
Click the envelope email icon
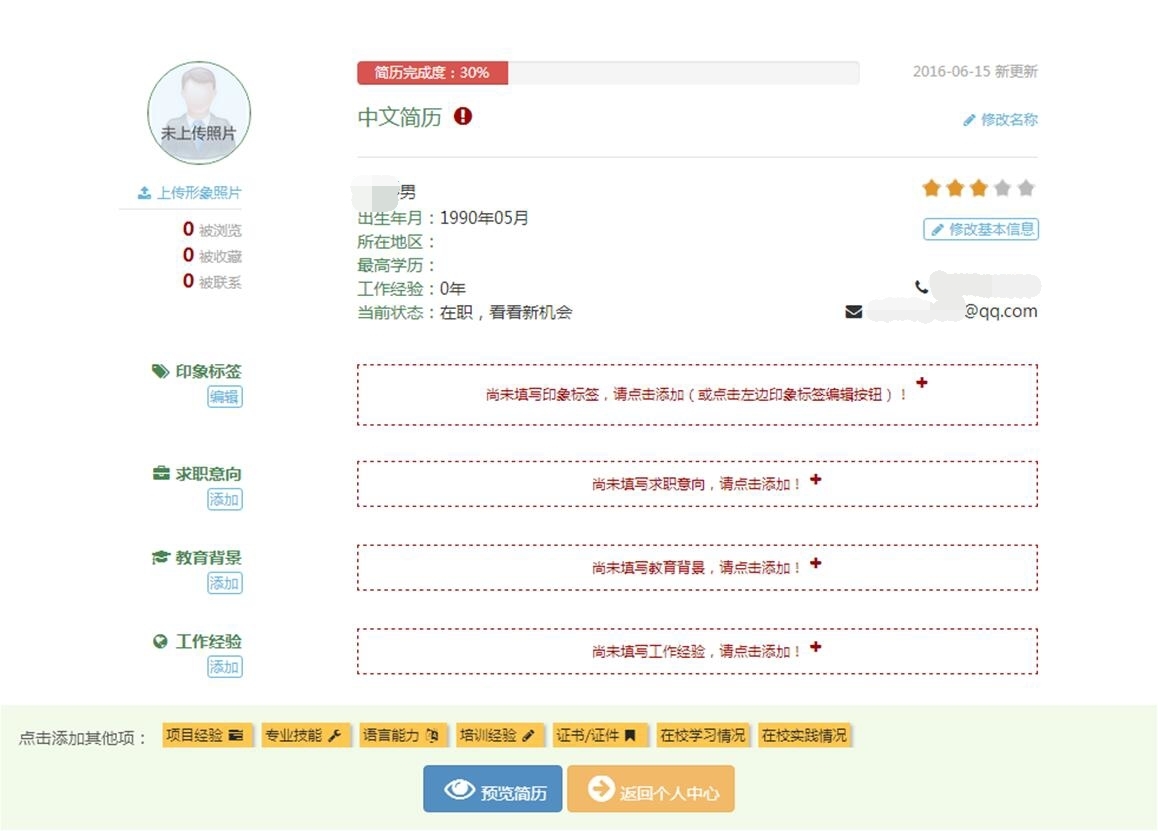pos(853,312)
